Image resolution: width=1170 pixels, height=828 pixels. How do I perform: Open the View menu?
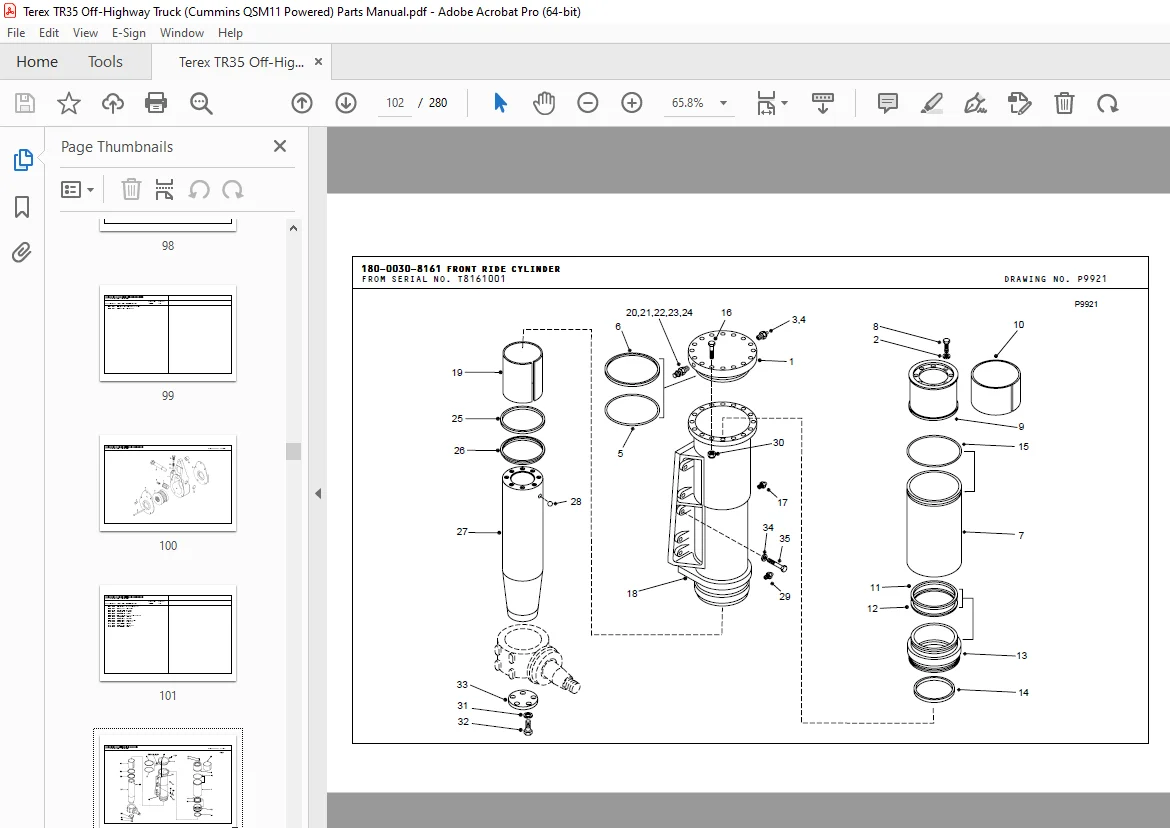[x=85, y=33]
